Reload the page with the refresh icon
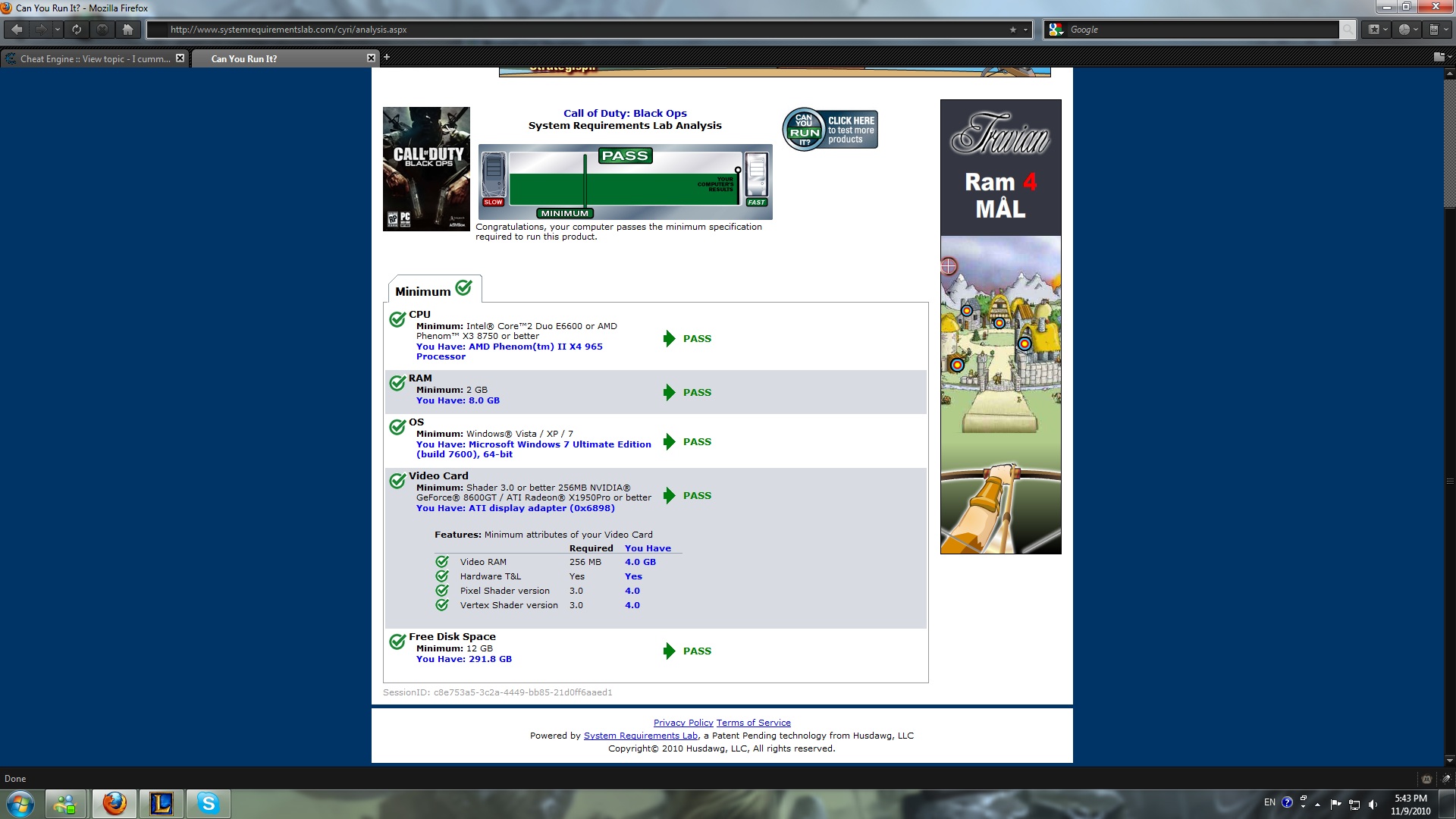Screen dimensions: 1456x819 [77, 30]
